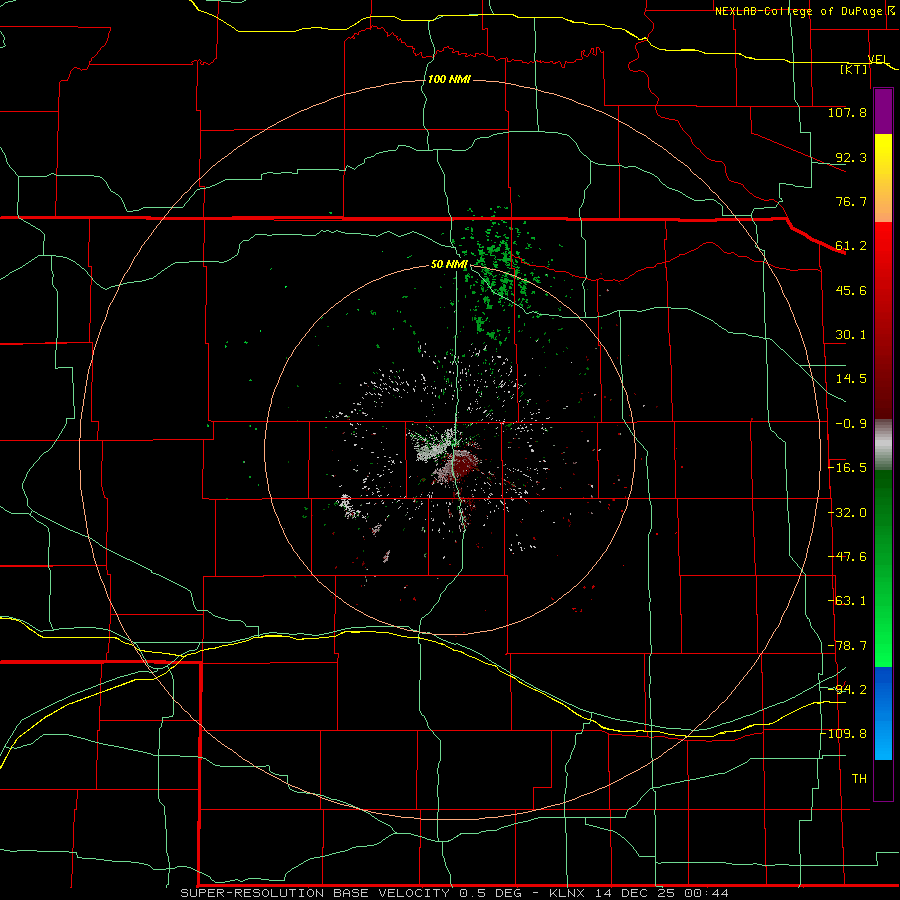This screenshot has width=900, height=900.
Task: Click the -63.1 legend value
Action: (848, 601)
